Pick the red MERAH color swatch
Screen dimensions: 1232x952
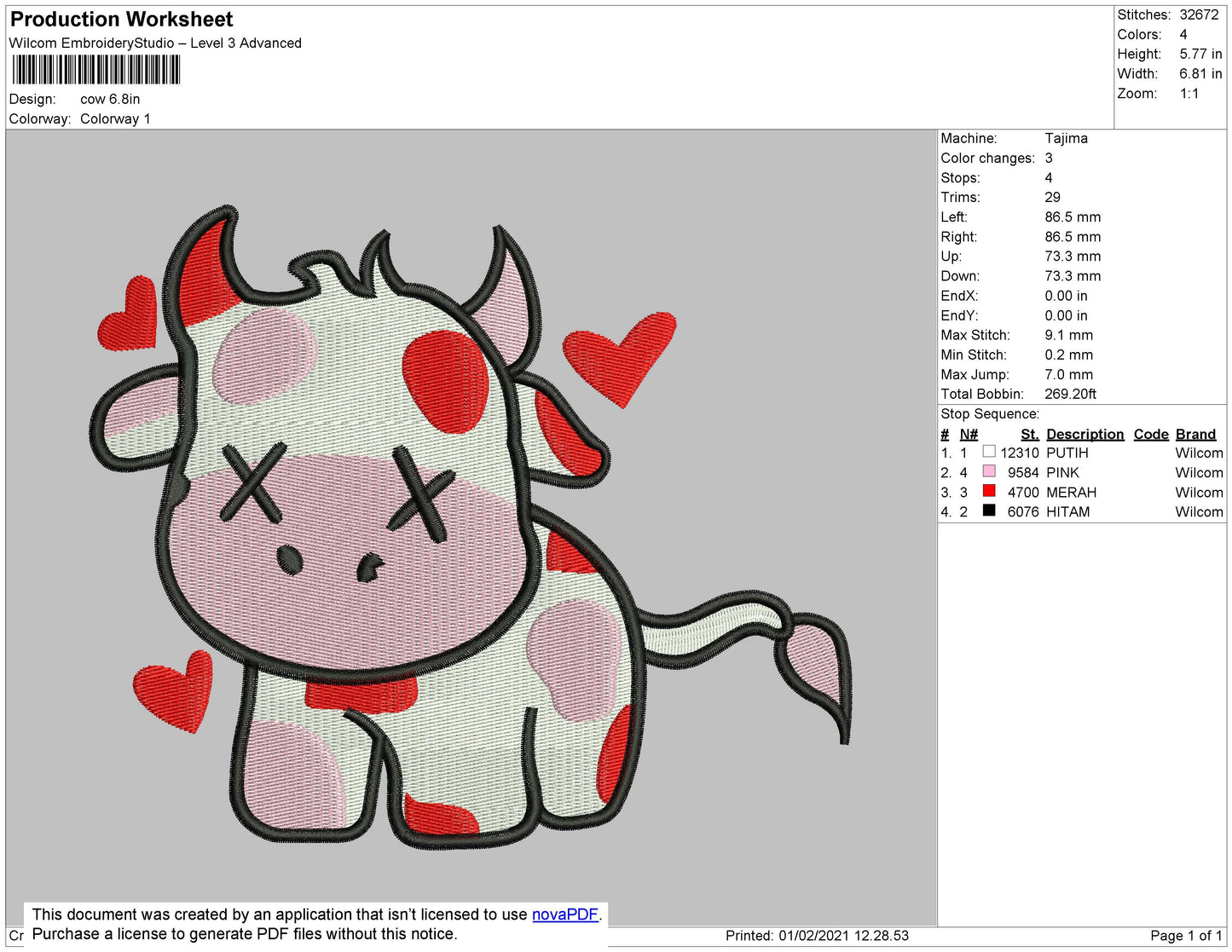coord(989,491)
